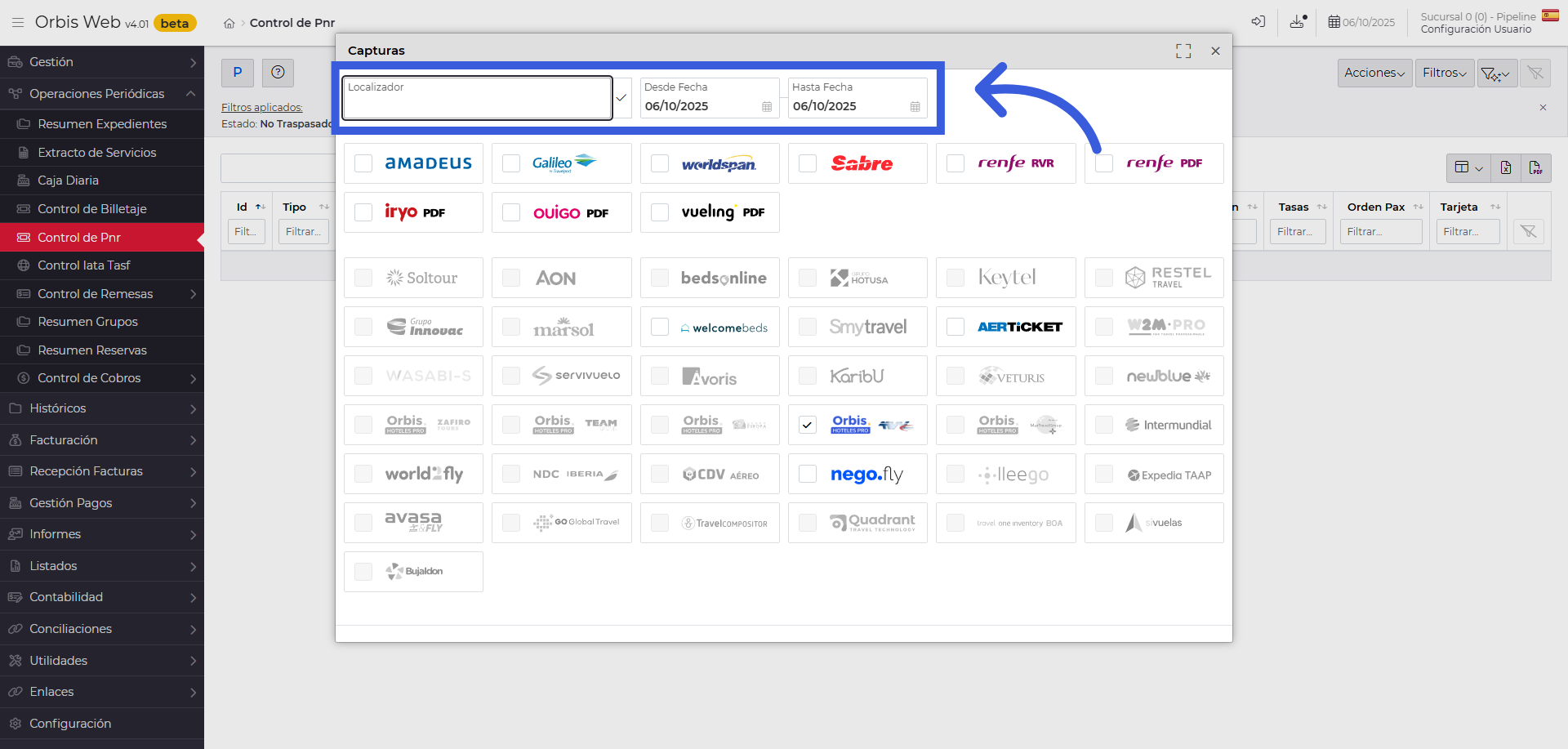The width and height of the screenshot is (1568, 749).
Task: Tick the Amadeus checkbox
Action: pyautogui.click(x=363, y=163)
